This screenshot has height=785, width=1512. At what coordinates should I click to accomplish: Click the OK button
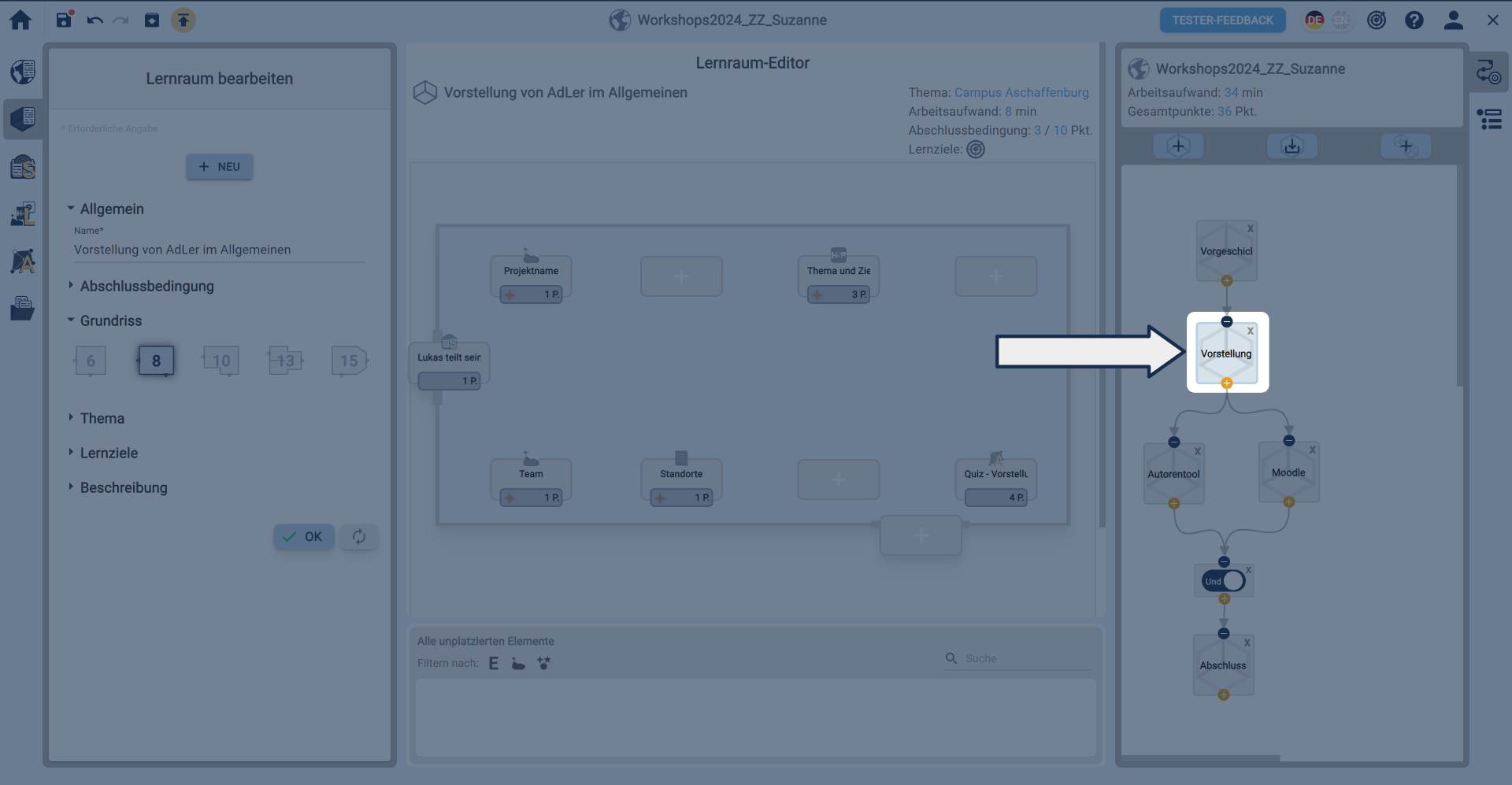click(303, 537)
